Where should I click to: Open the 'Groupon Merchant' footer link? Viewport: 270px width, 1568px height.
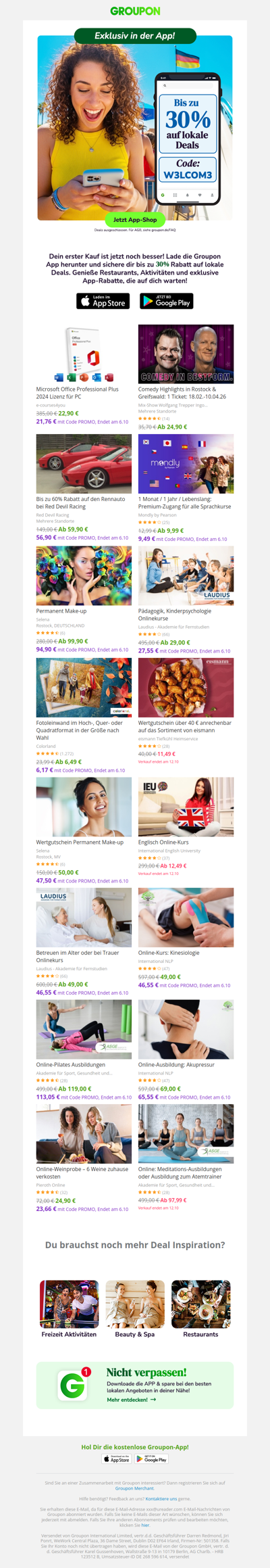pyautogui.click(x=134, y=1488)
